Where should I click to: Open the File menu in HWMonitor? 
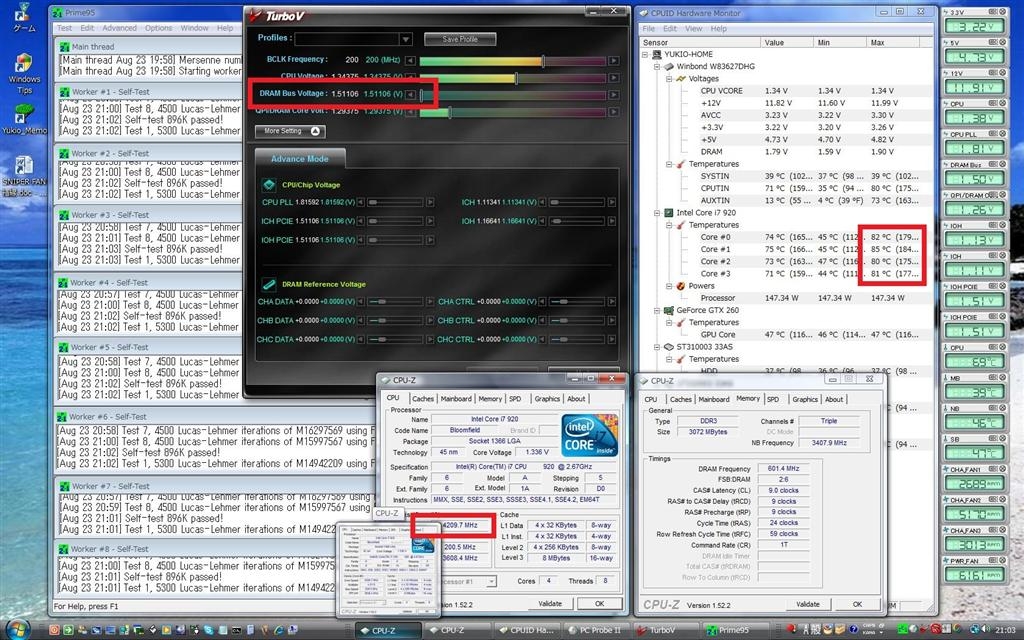coord(648,29)
